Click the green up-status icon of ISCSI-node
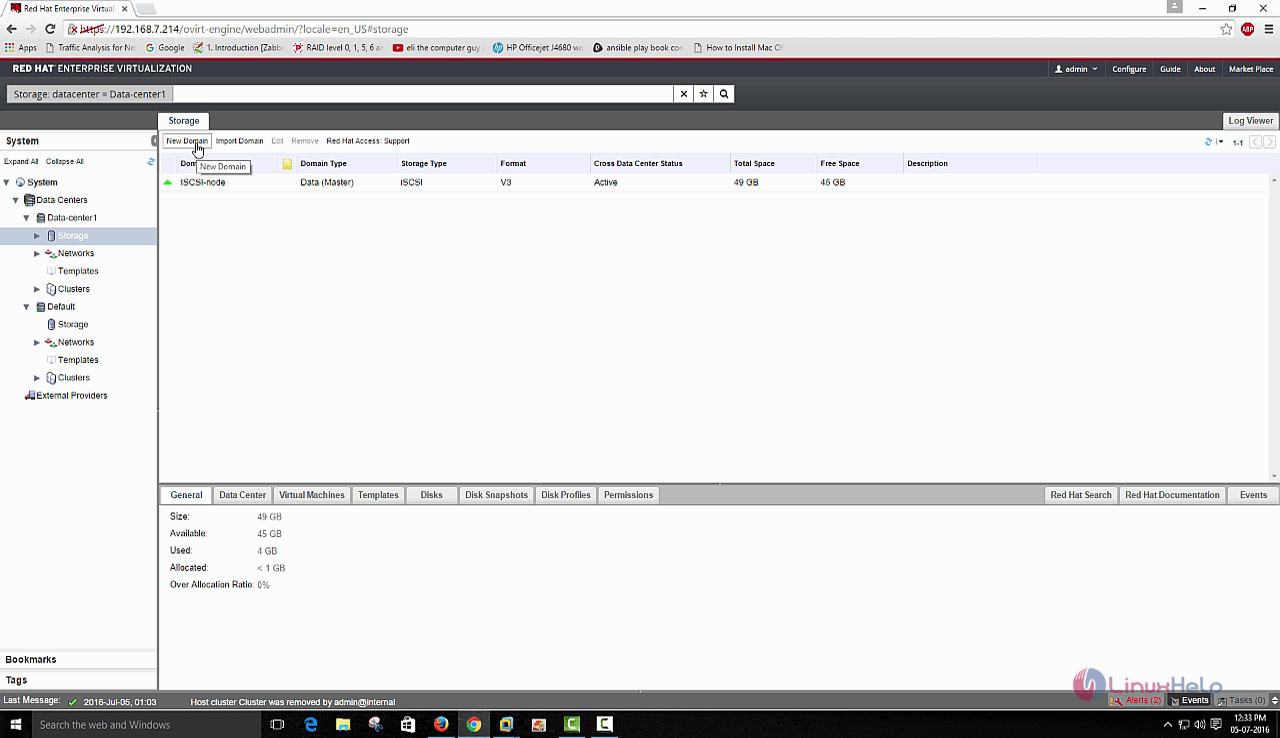This screenshot has width=1280, height=738. pos(168,182)
